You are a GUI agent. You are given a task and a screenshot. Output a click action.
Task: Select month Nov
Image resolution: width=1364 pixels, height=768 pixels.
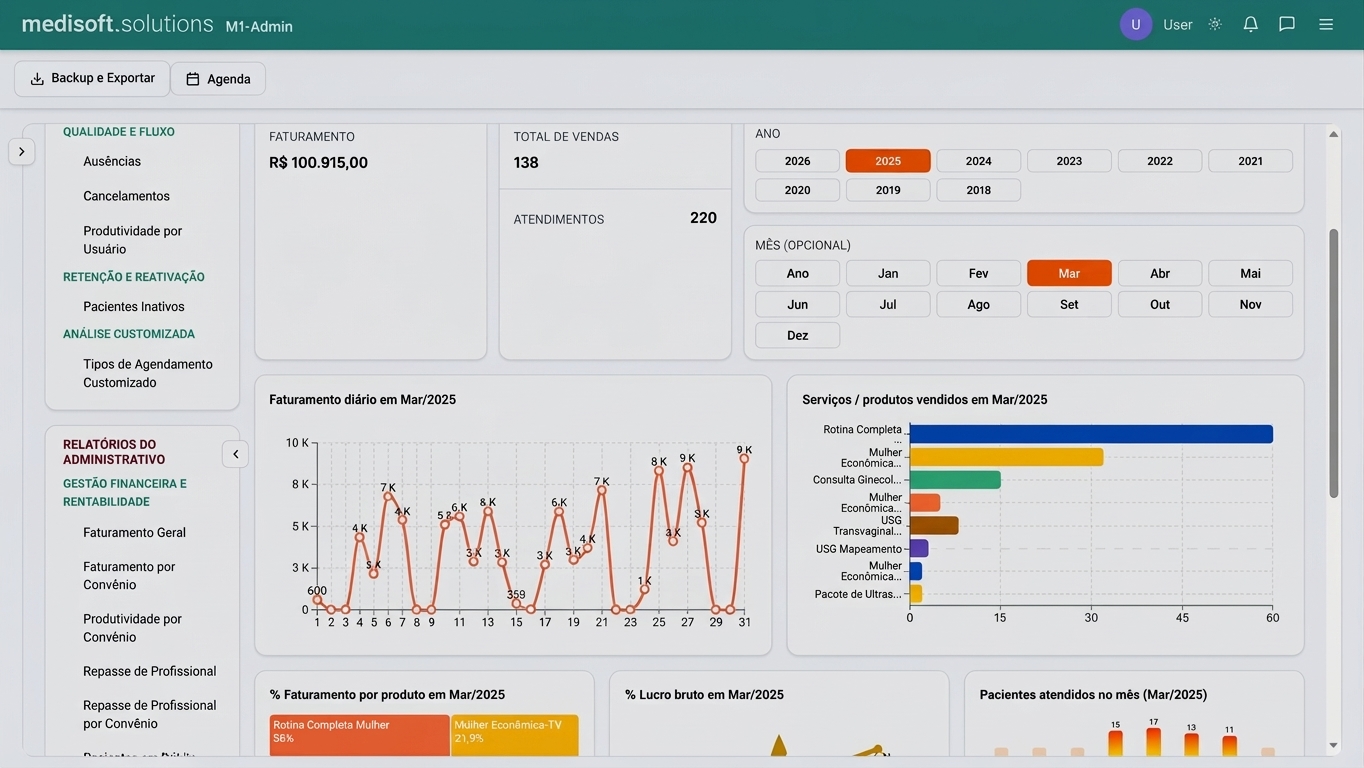coord(1251,304)
